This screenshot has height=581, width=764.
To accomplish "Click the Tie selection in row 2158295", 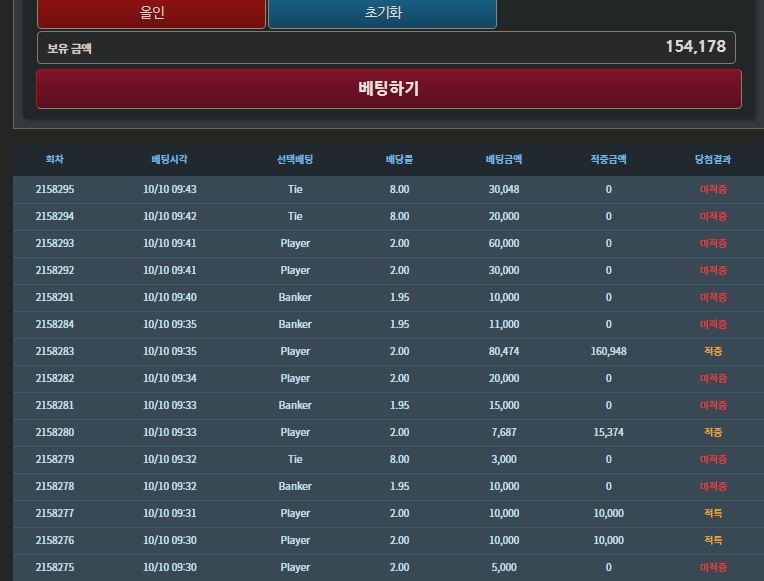I will (x=295, y=189).
